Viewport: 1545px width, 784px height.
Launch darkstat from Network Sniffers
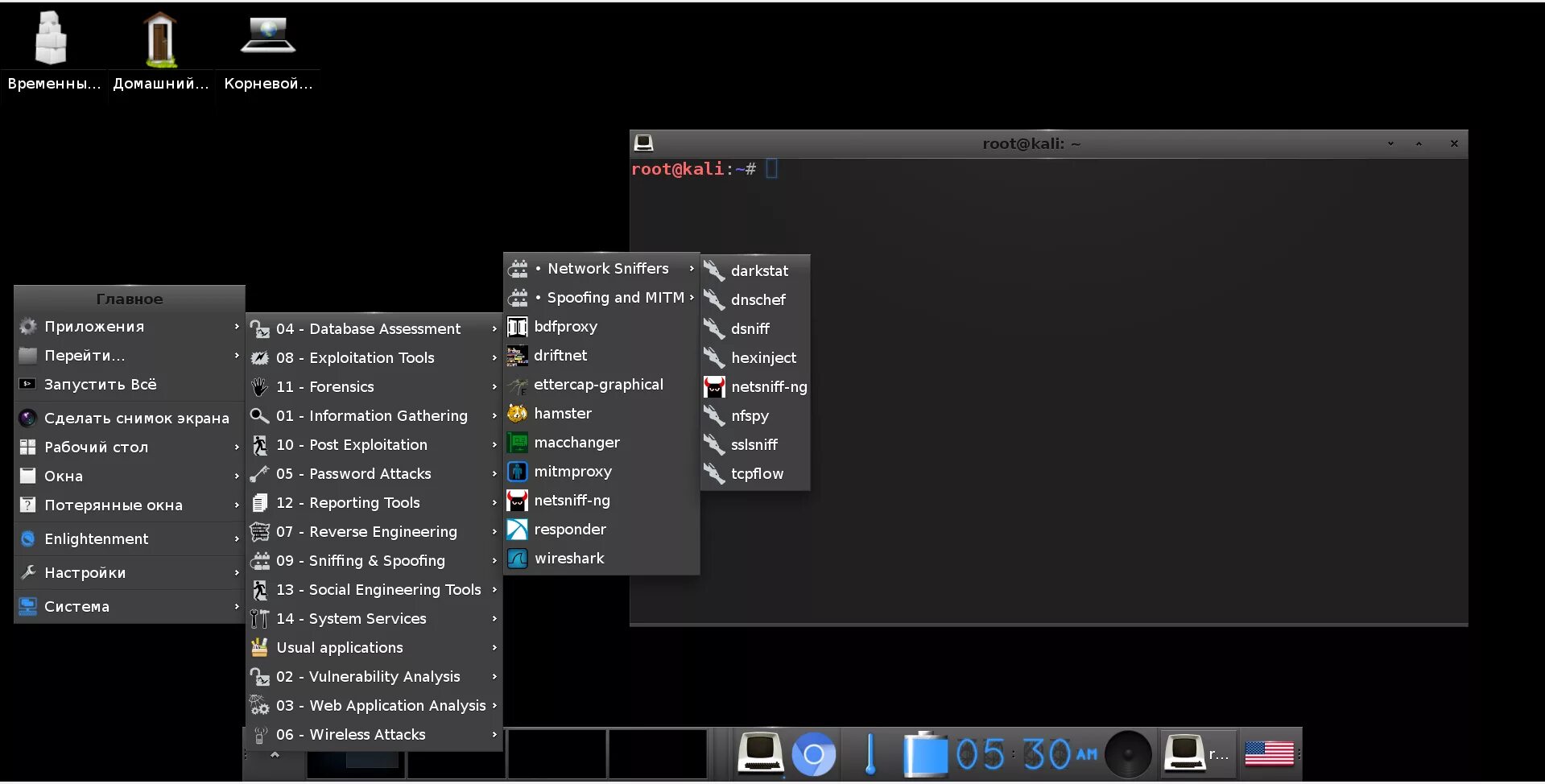tap(755, 271)
